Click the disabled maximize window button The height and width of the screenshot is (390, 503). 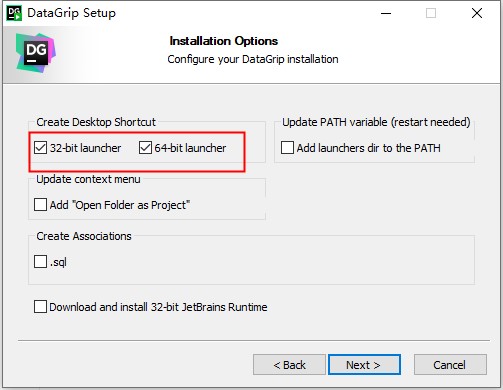coord(431,13)
